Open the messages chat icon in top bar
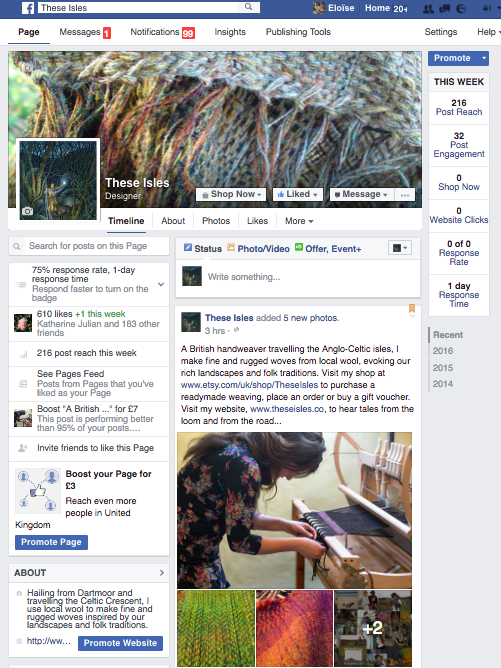The image size is (501, 668). coord(445,9)
